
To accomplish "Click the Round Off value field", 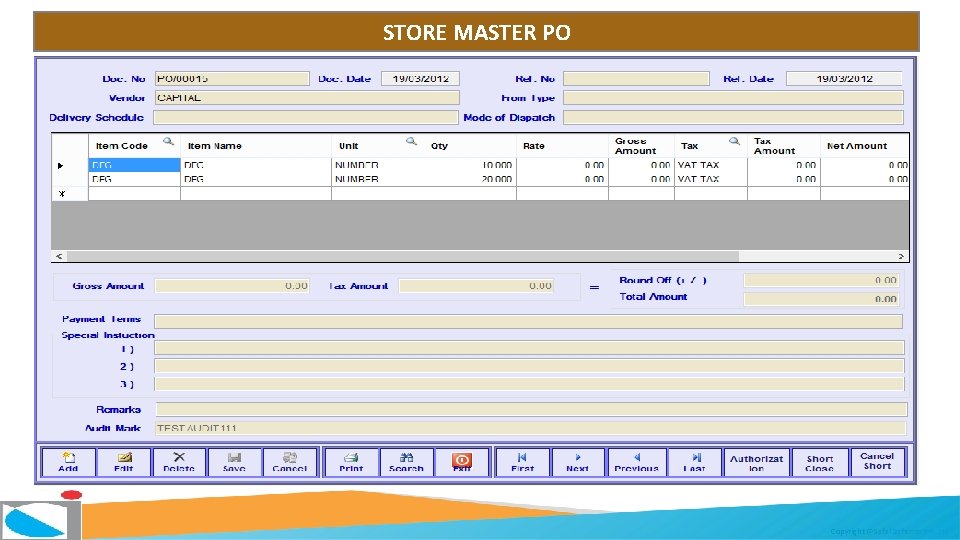I will pos(821,280).
